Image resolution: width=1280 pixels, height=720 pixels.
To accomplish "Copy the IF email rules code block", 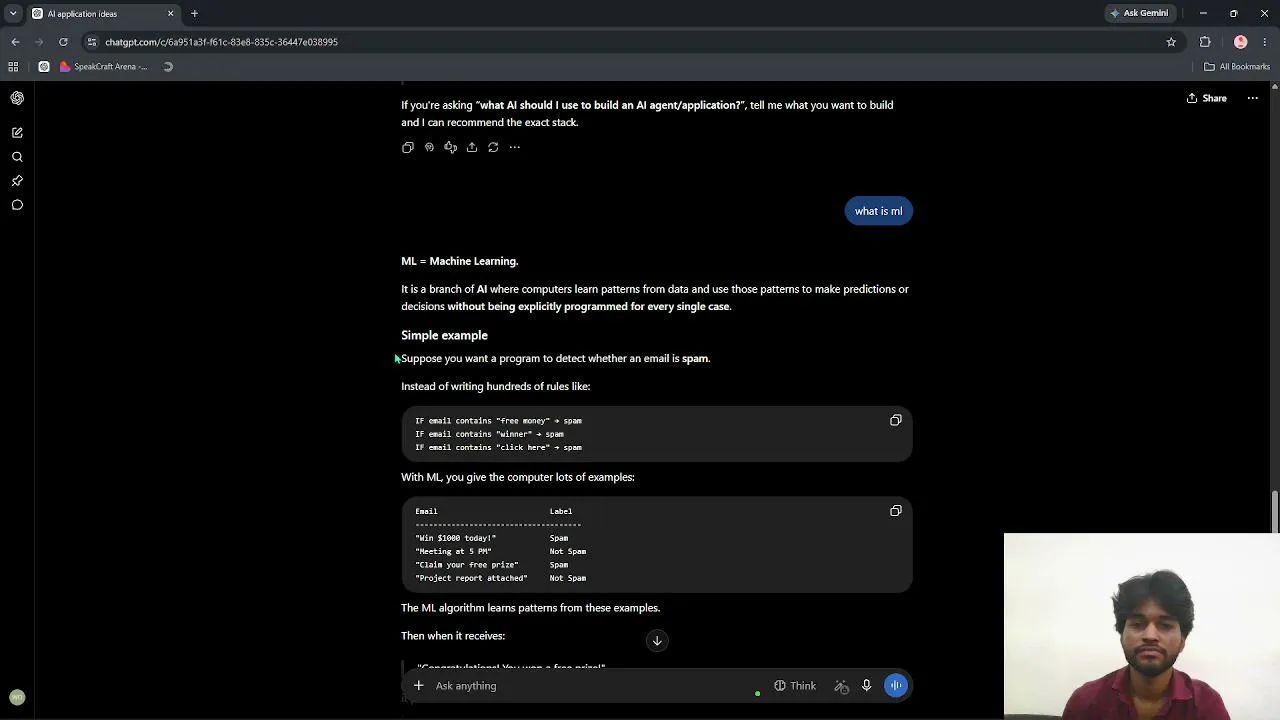I will pos(896,420).
